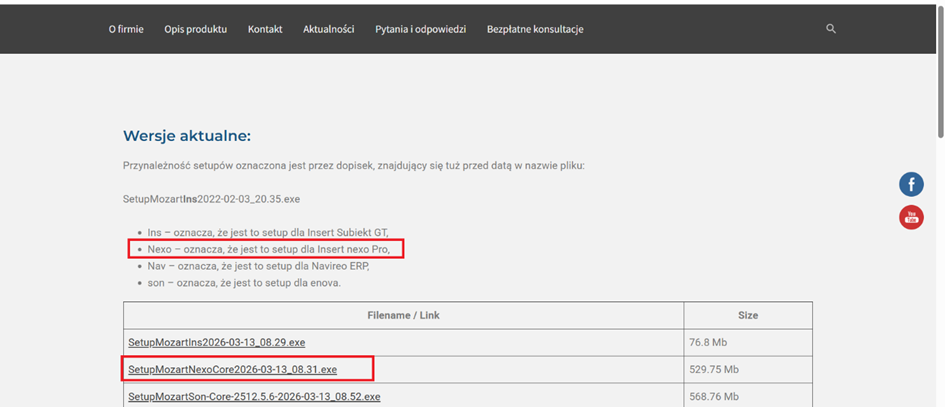Download SetupMozartSon-Core-2512.5.6 installer link
The height and width of the screenshot is (407, 945).
254,397
